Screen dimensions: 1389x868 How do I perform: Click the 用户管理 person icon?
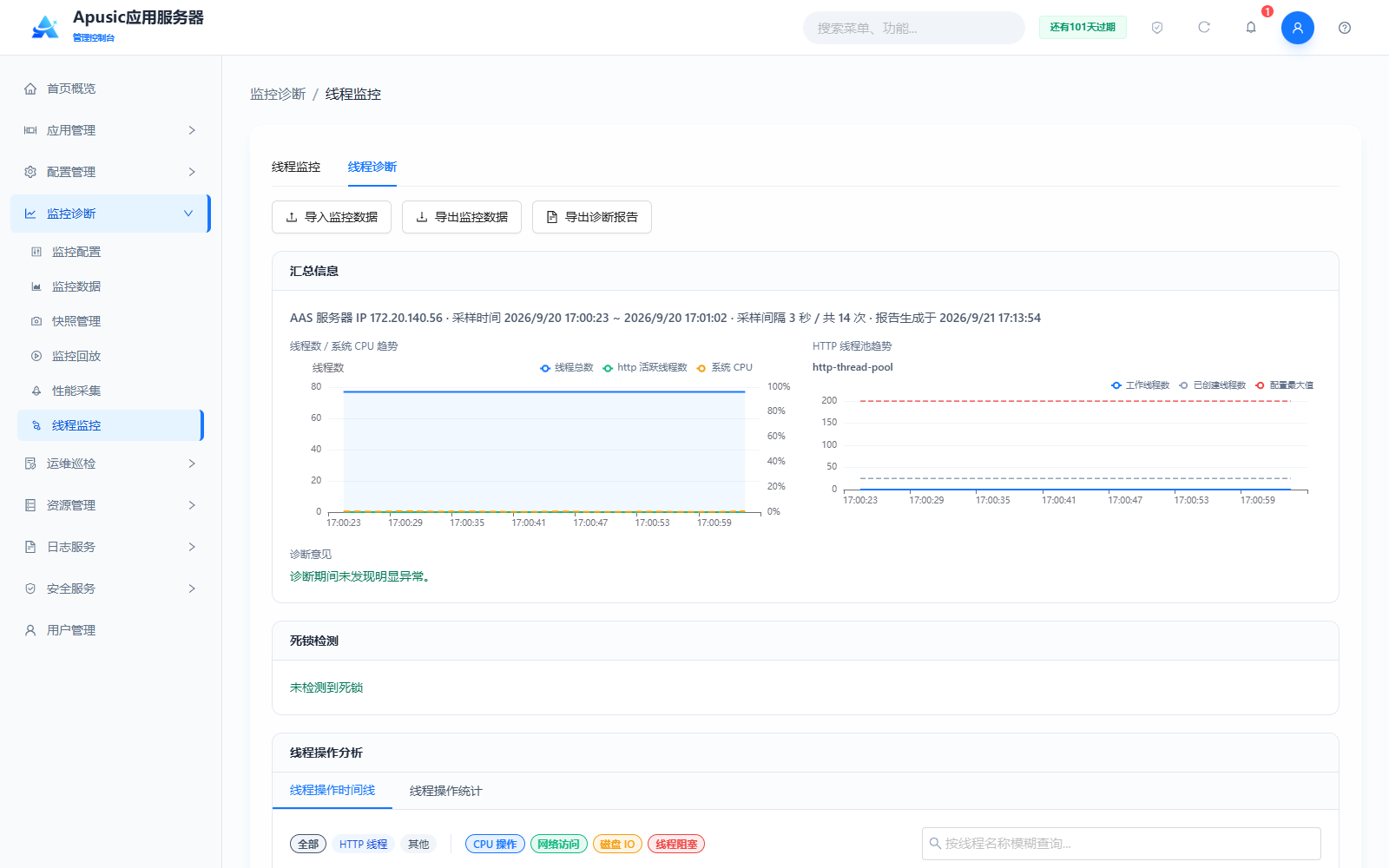(x=30, y=630)
